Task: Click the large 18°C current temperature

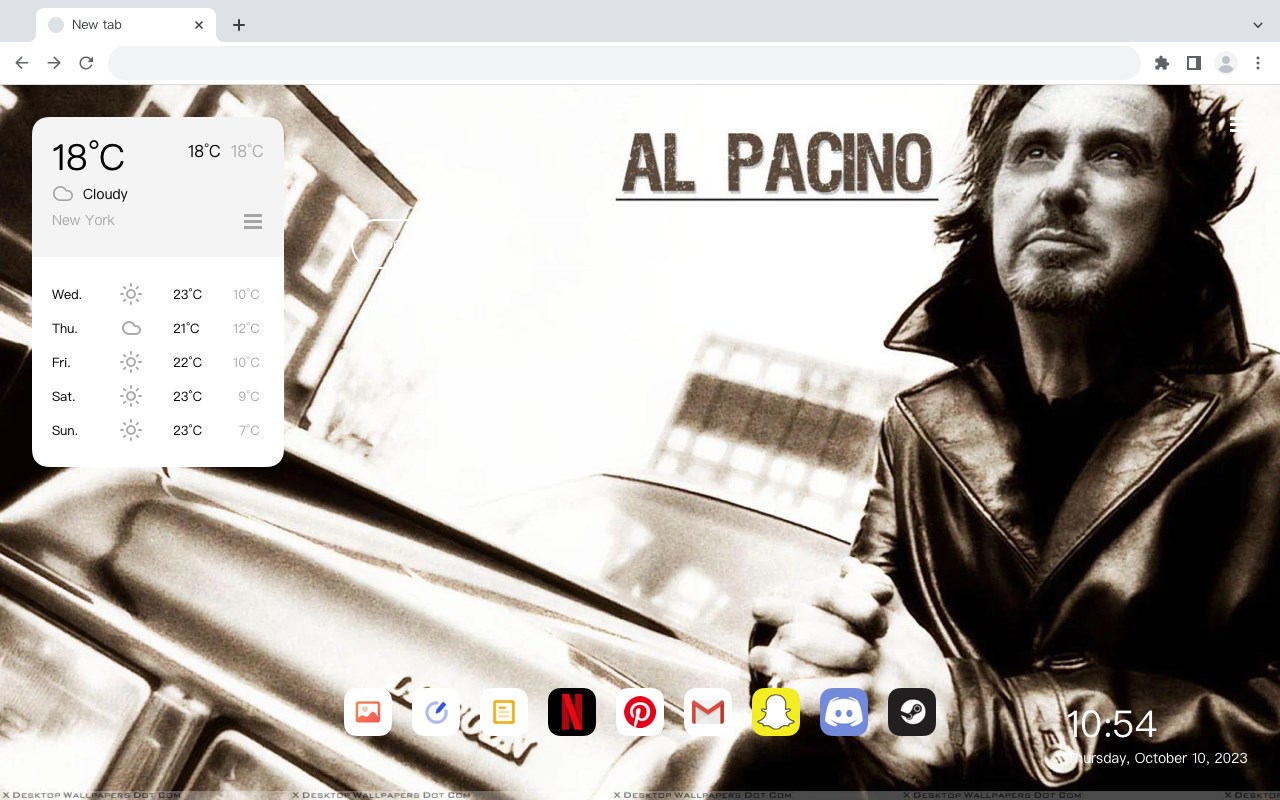Action: coord(88,156)
